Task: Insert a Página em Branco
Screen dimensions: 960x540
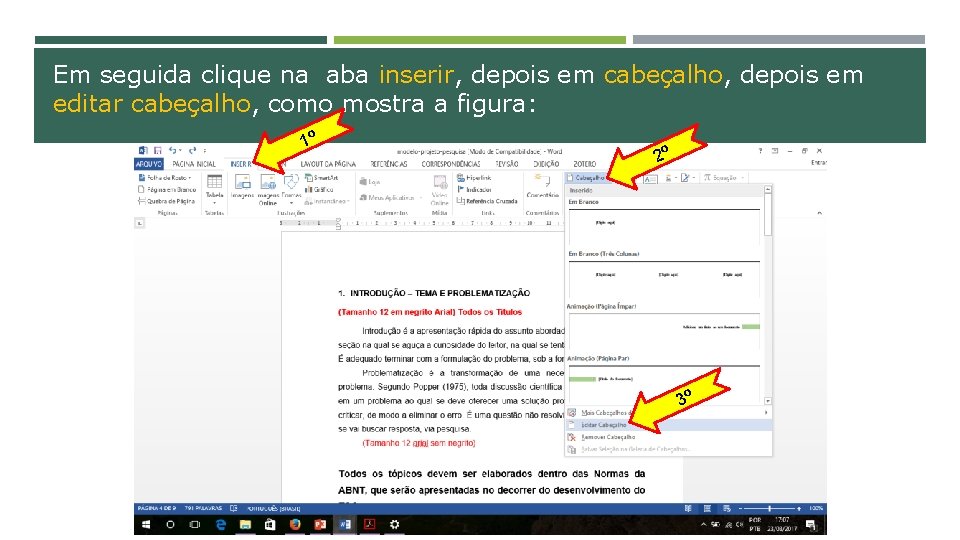Action: (167, 190)
